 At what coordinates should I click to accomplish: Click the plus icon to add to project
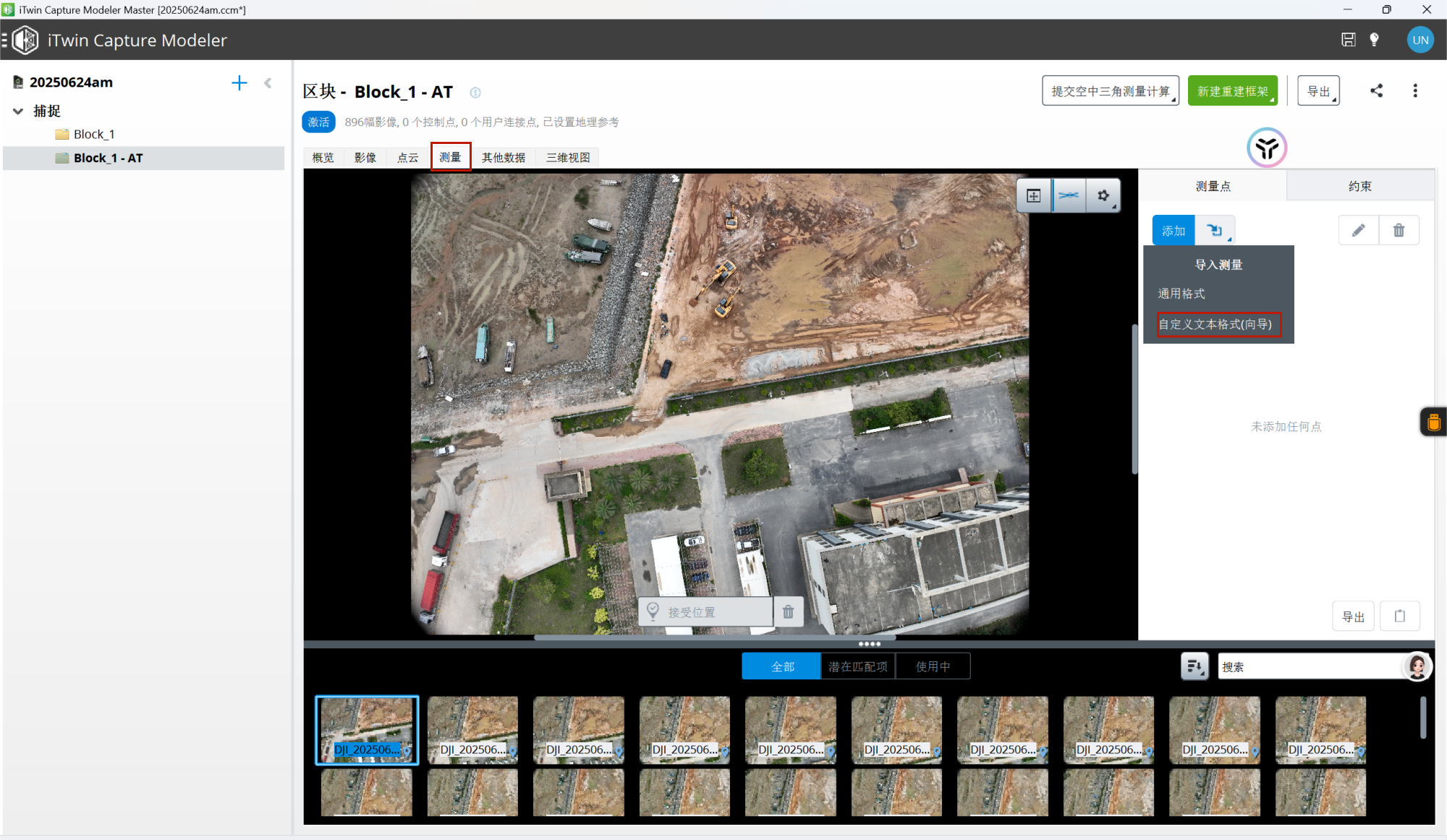[x=239, y=82]
